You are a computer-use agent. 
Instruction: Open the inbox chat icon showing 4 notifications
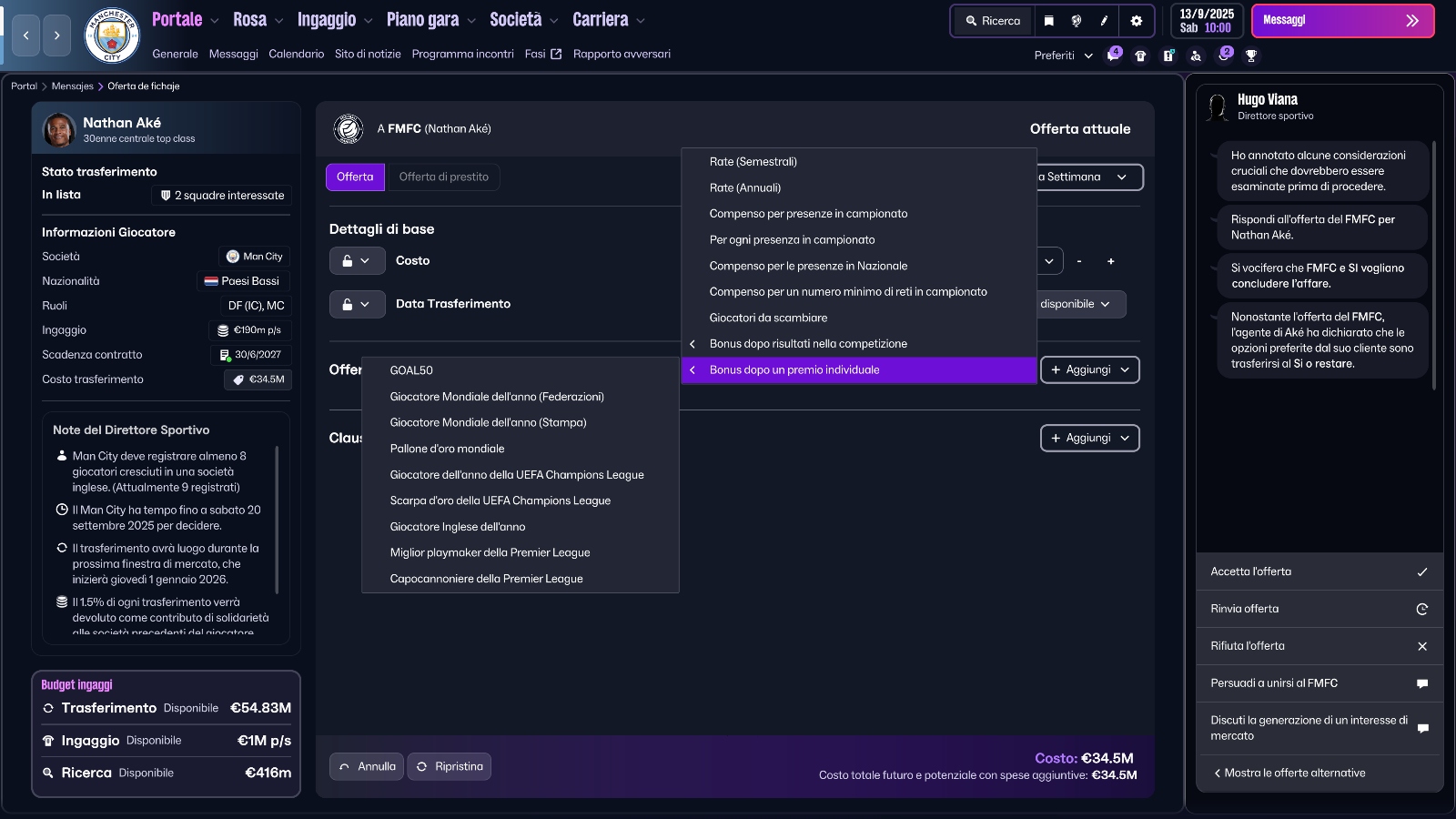tap(1112, 56)
